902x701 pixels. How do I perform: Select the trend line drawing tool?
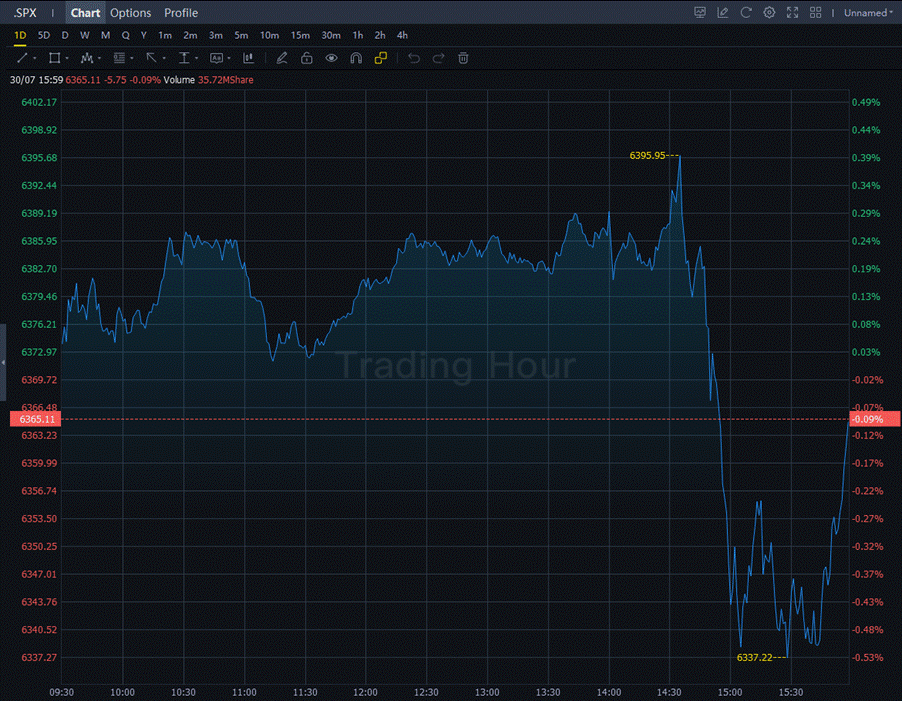22,58
